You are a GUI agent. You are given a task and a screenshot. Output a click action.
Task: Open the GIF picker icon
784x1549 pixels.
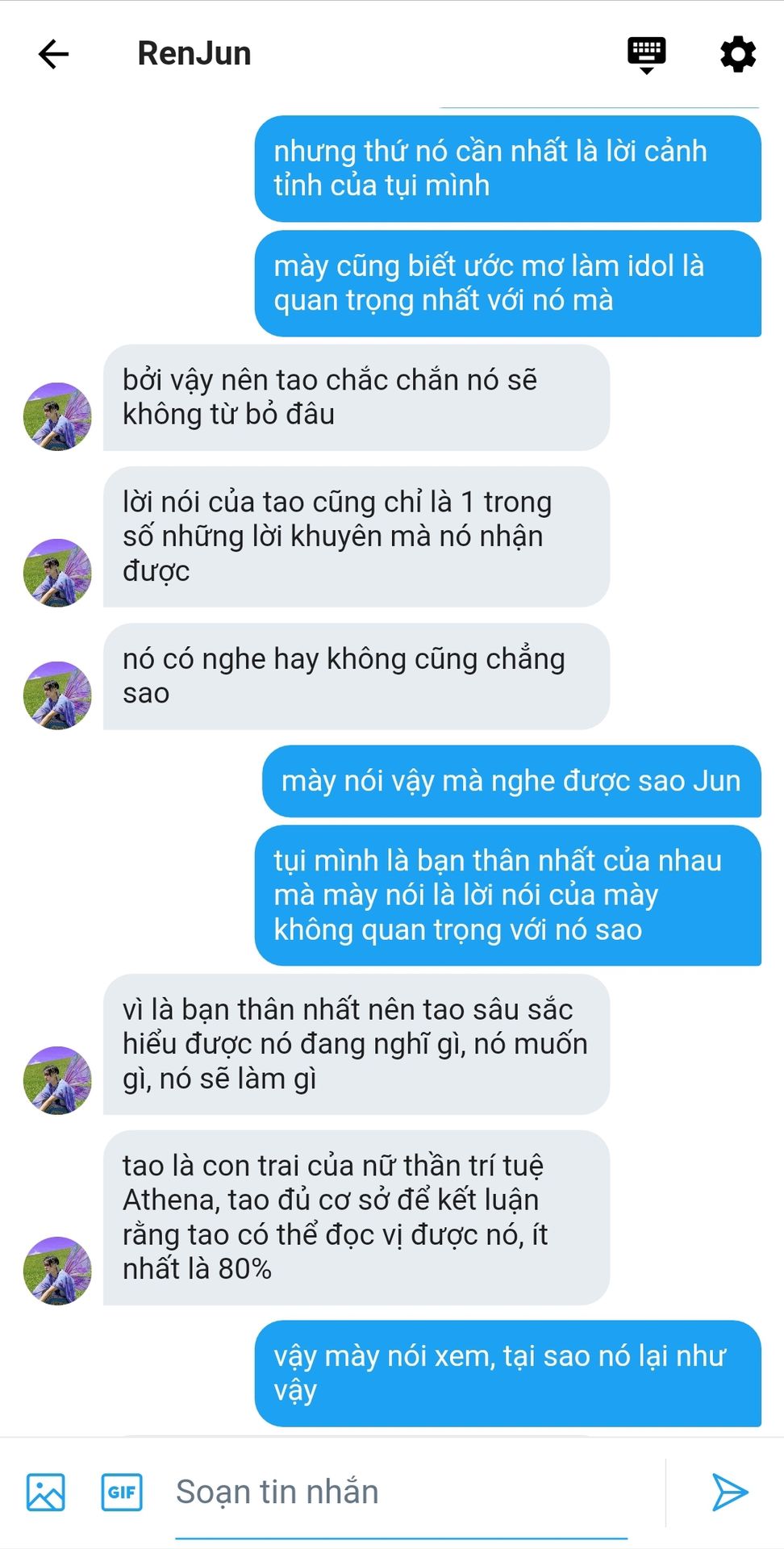[122, 1492]
